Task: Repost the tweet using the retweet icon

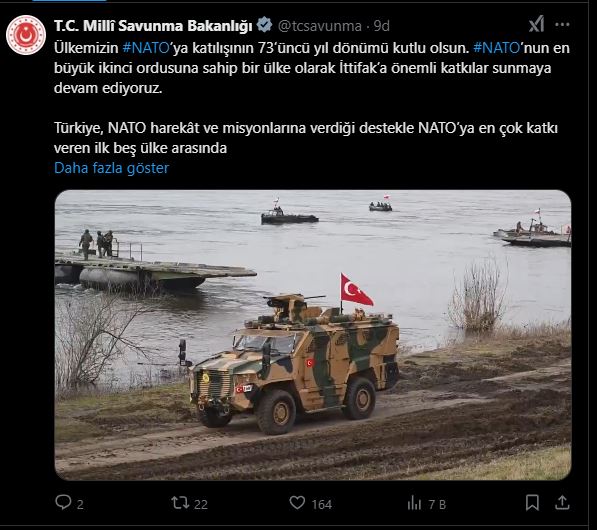Action: (x=180, y=503)
